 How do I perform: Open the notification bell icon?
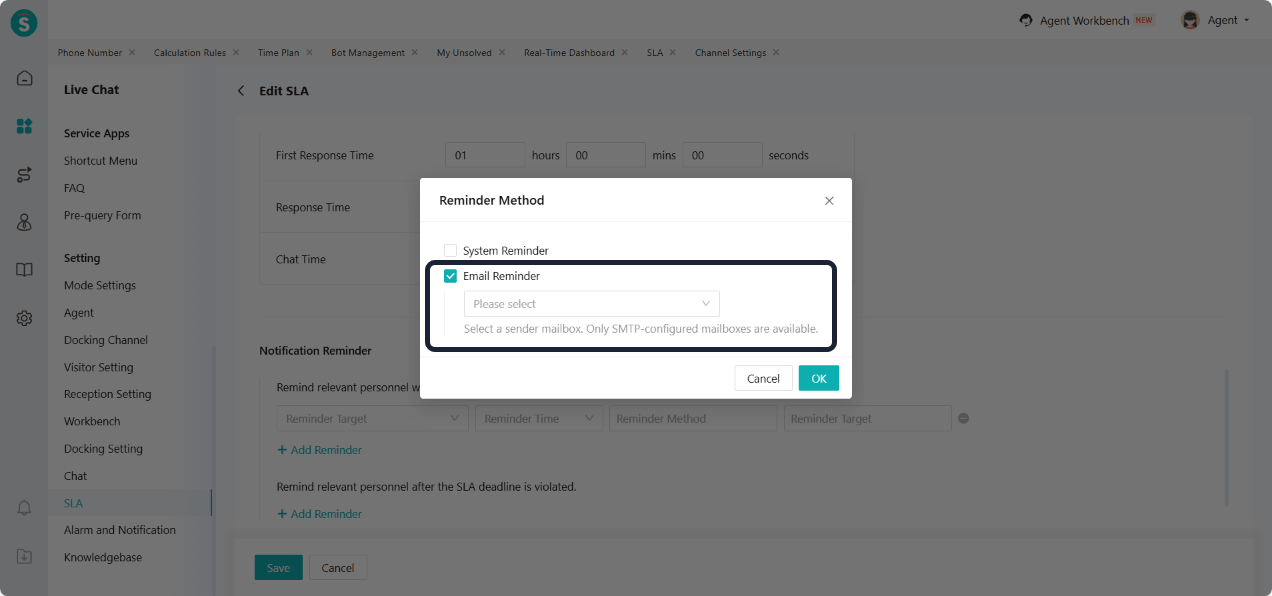pos(25,508)
